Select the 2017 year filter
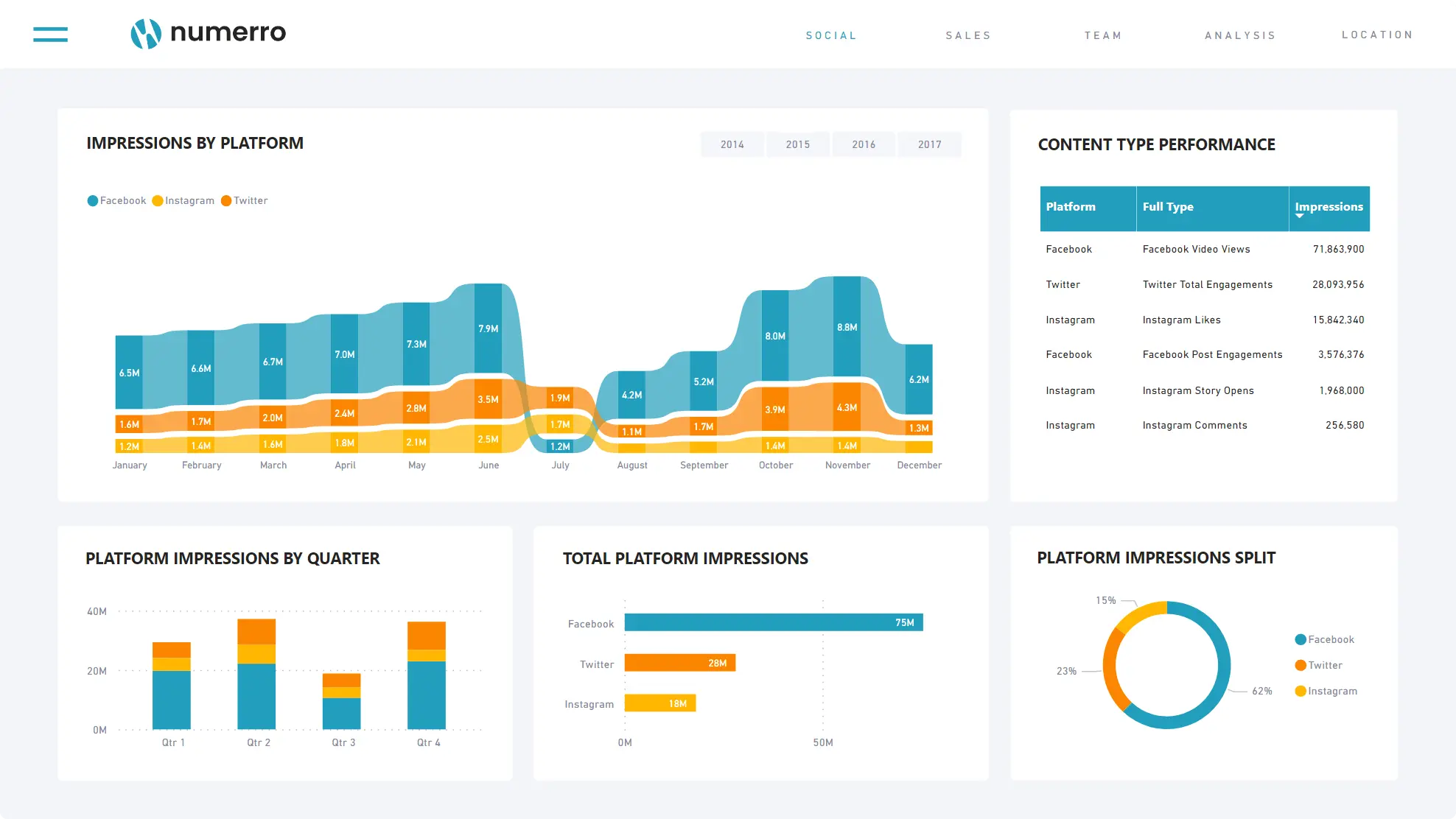The height and width of the screenshot is (819, 1456). (929, 144)
